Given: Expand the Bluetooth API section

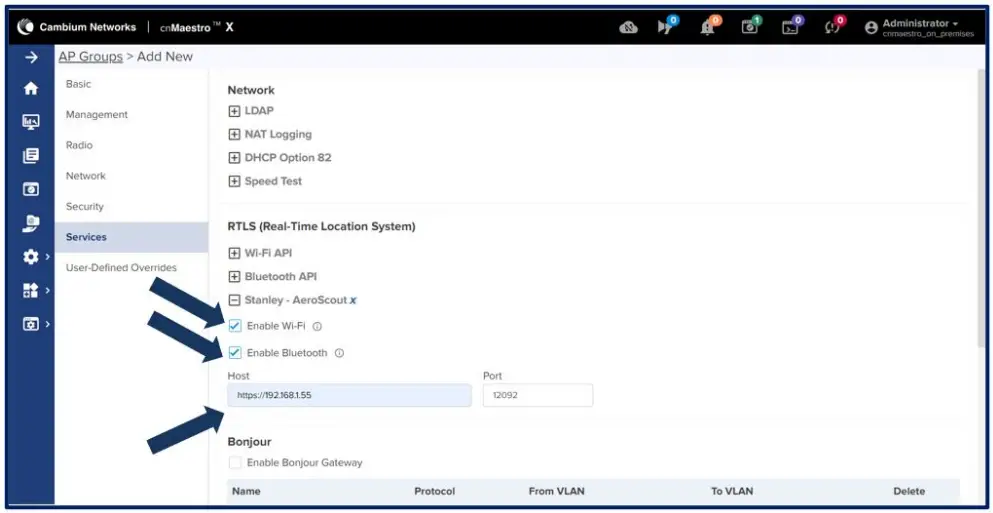Looking at the screenshot, I should (x=234, y=277).
